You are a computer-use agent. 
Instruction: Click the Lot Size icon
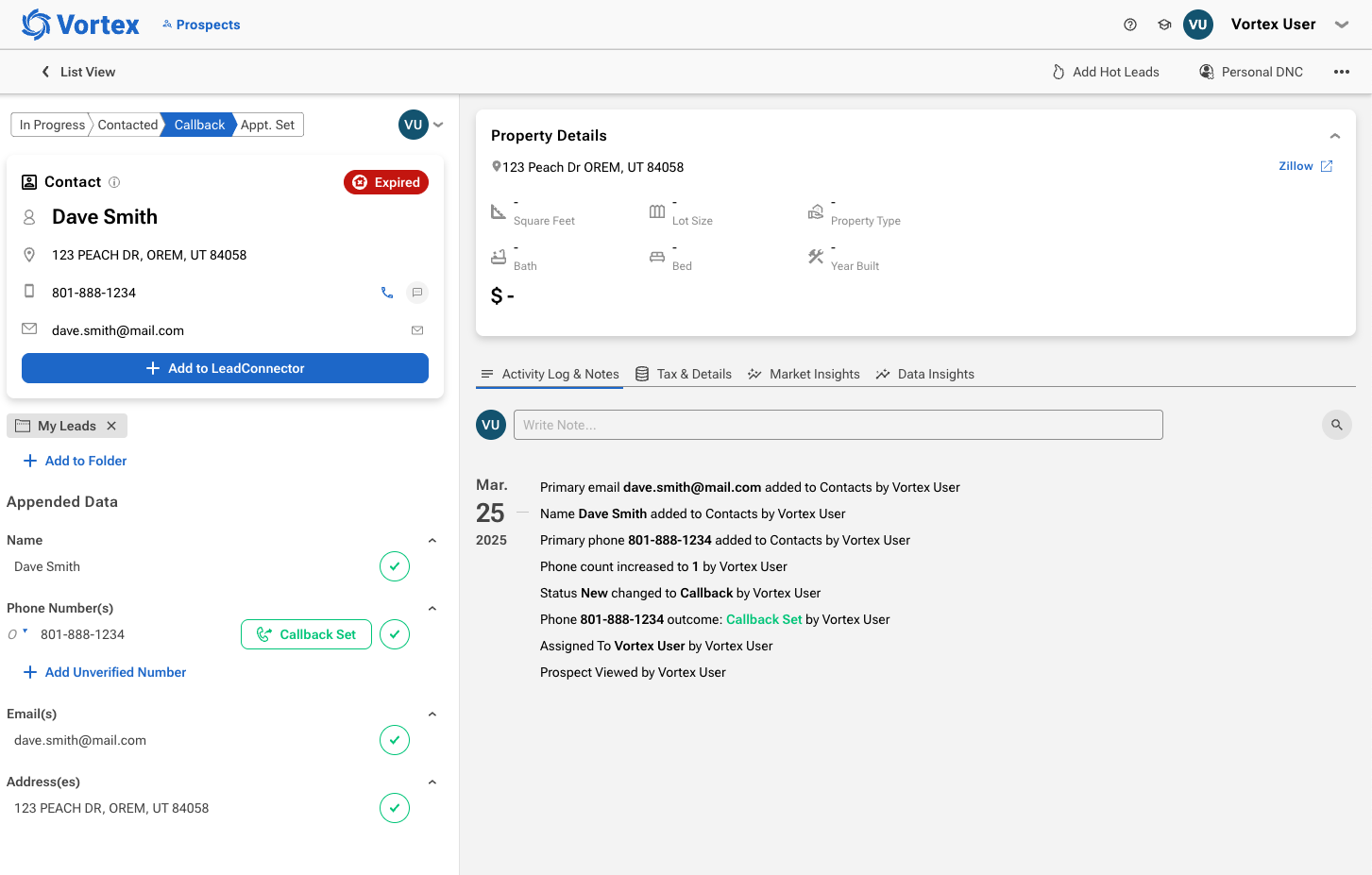(x=657, y=211)
